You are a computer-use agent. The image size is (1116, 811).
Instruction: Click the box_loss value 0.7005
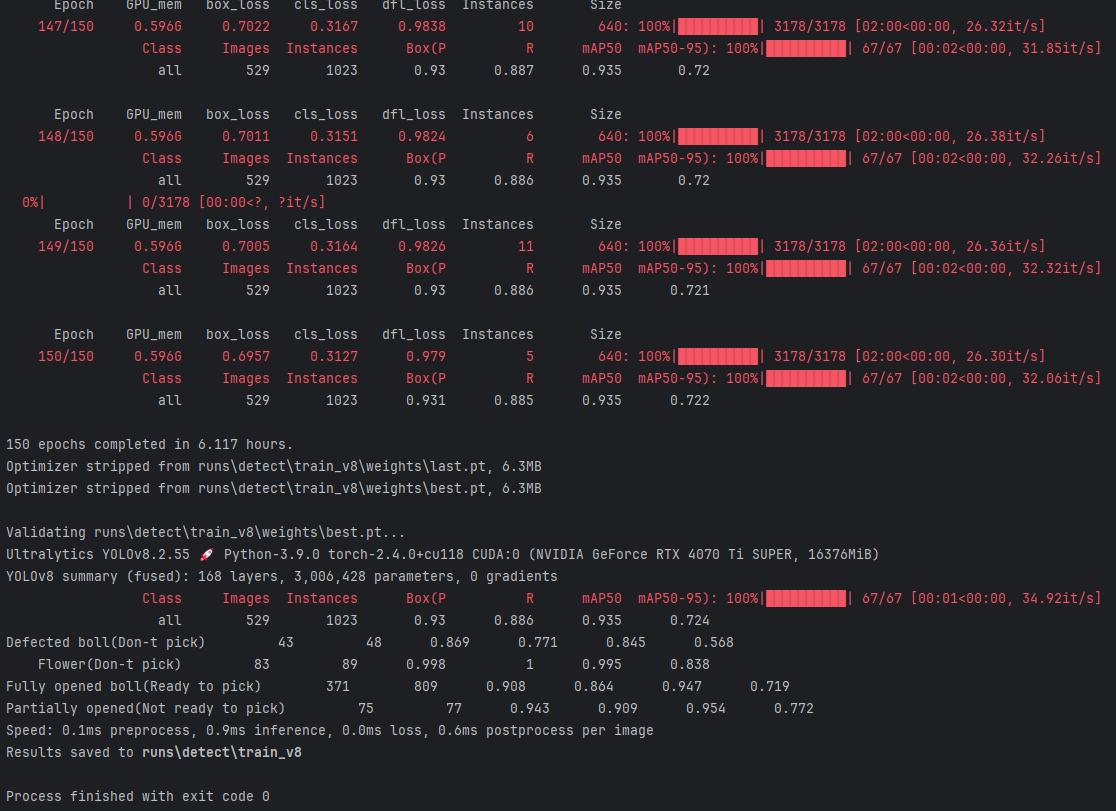pyautogui.click(x=246, y=247)
